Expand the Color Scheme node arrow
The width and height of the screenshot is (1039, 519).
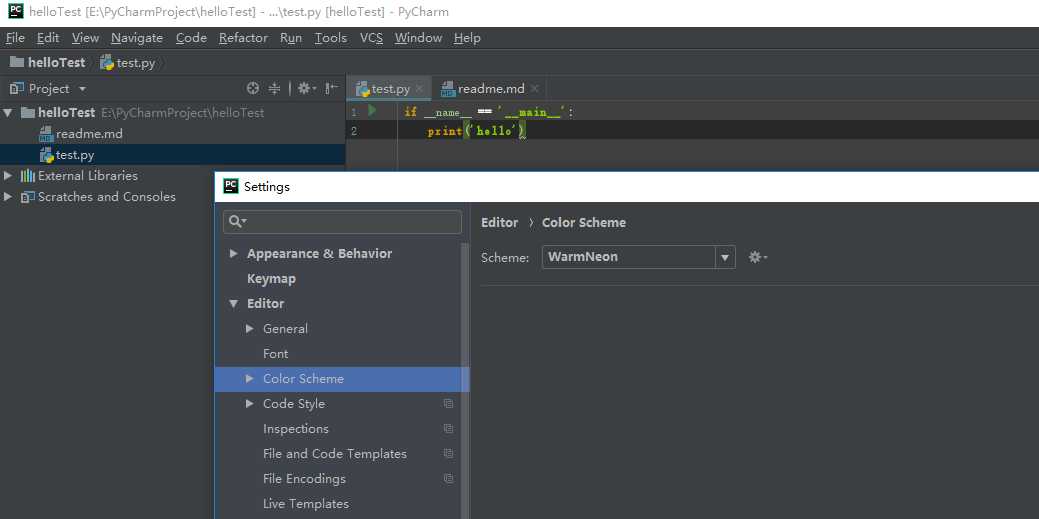tap(250, 378)
